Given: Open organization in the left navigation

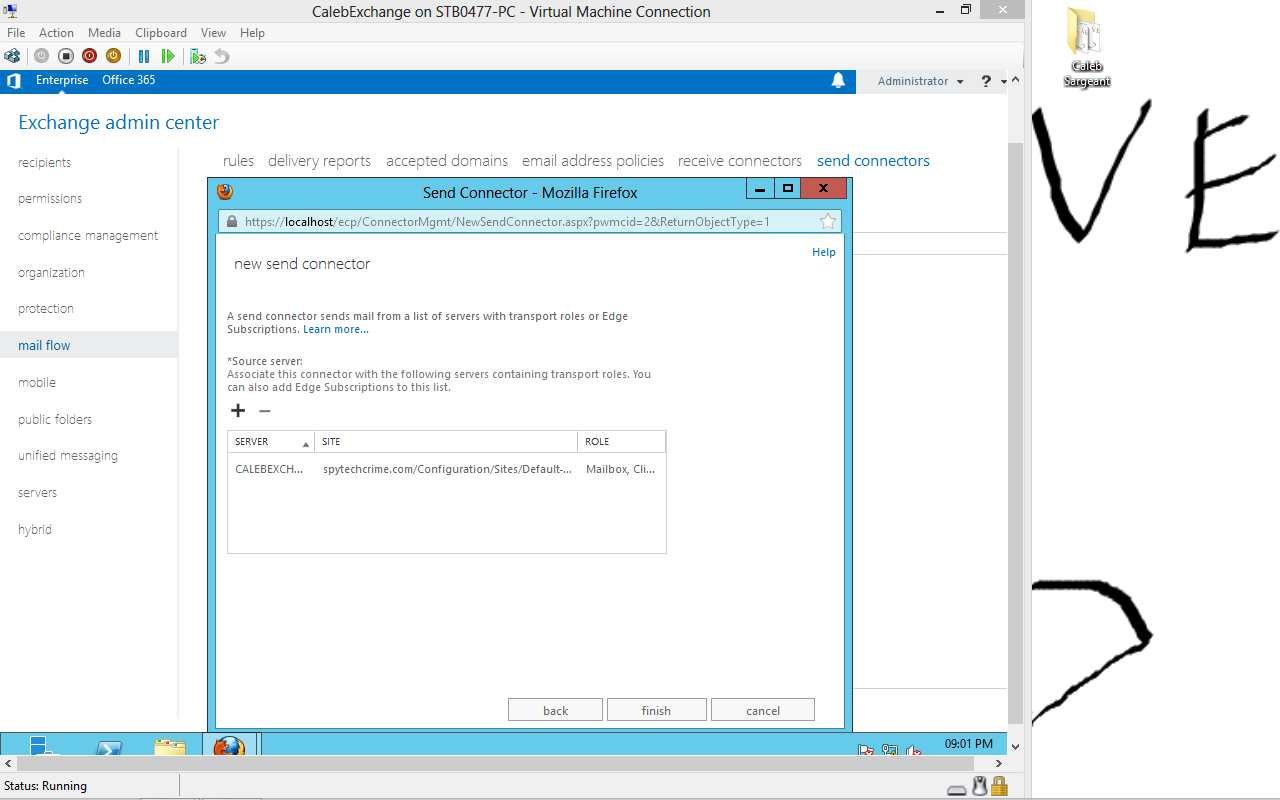Looking at the screenshot, I should click(x=51, y=272).
